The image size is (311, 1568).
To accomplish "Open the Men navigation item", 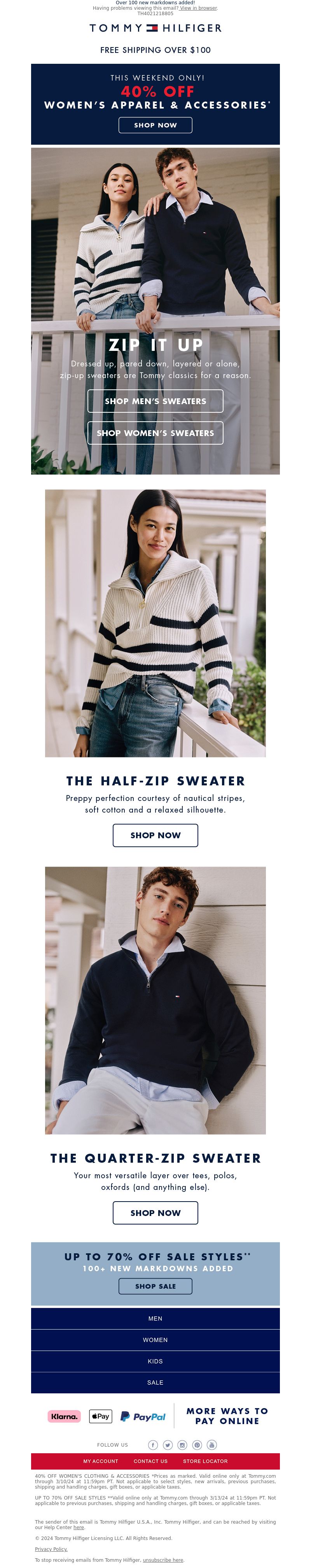I will tap(155, 1318).
